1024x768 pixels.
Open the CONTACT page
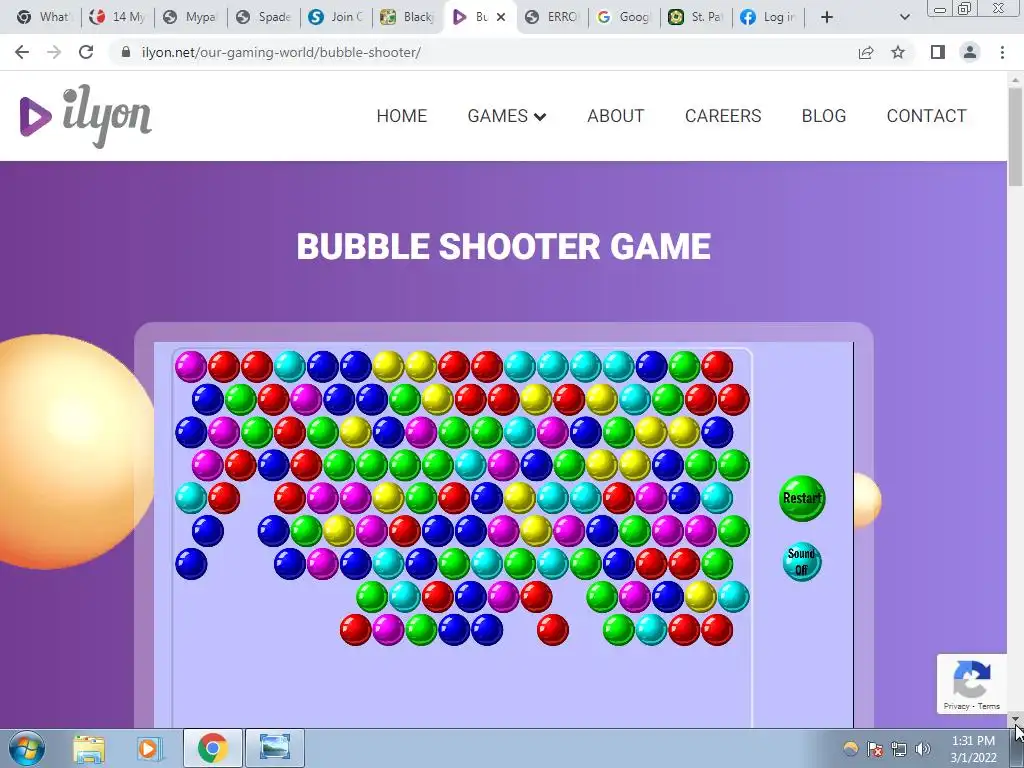(926, 116)
